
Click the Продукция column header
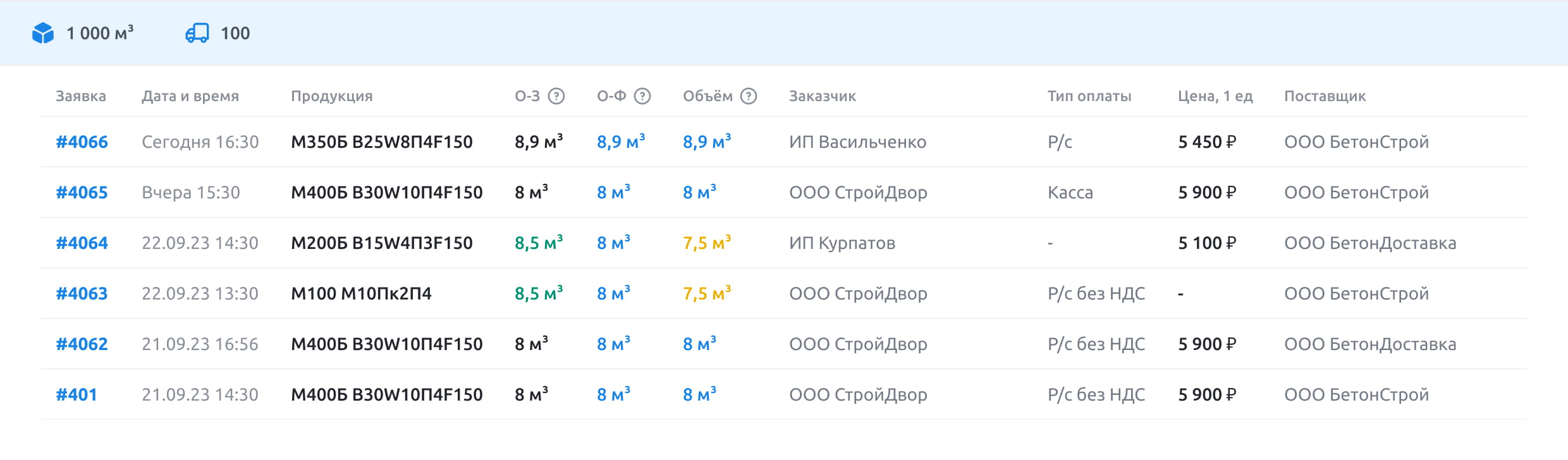point(331,96)
